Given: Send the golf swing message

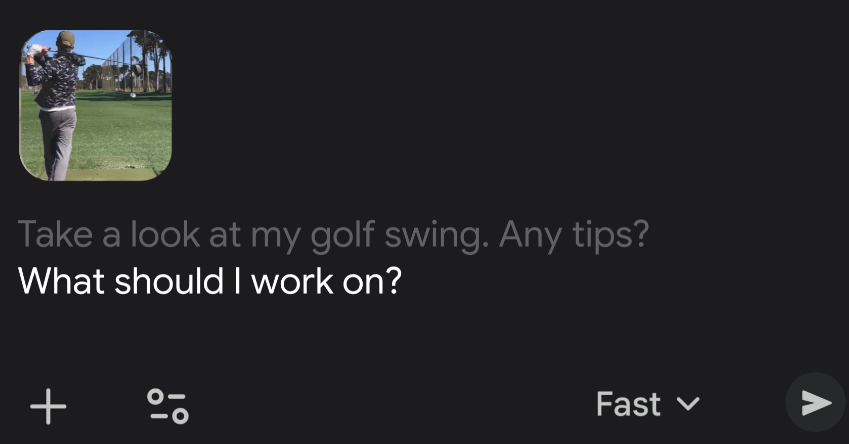Looking at the screenshot, I should click(815, 402).
